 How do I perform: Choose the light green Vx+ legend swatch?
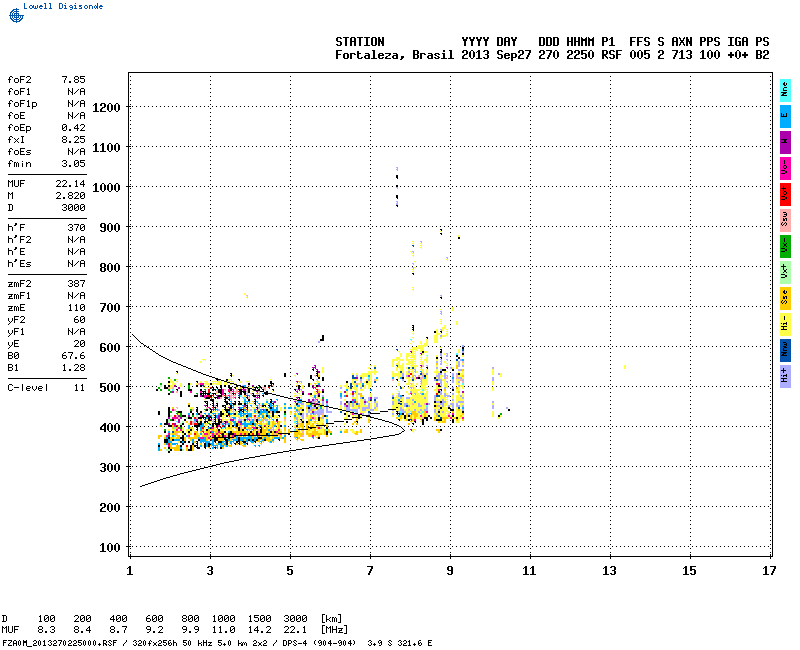(785, 271)
